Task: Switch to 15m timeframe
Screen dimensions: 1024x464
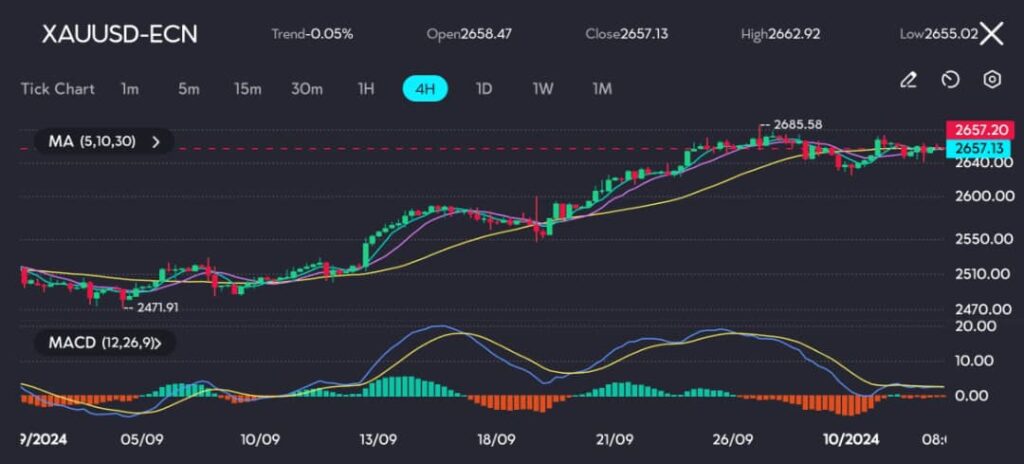Action: (x=247, y=89)
